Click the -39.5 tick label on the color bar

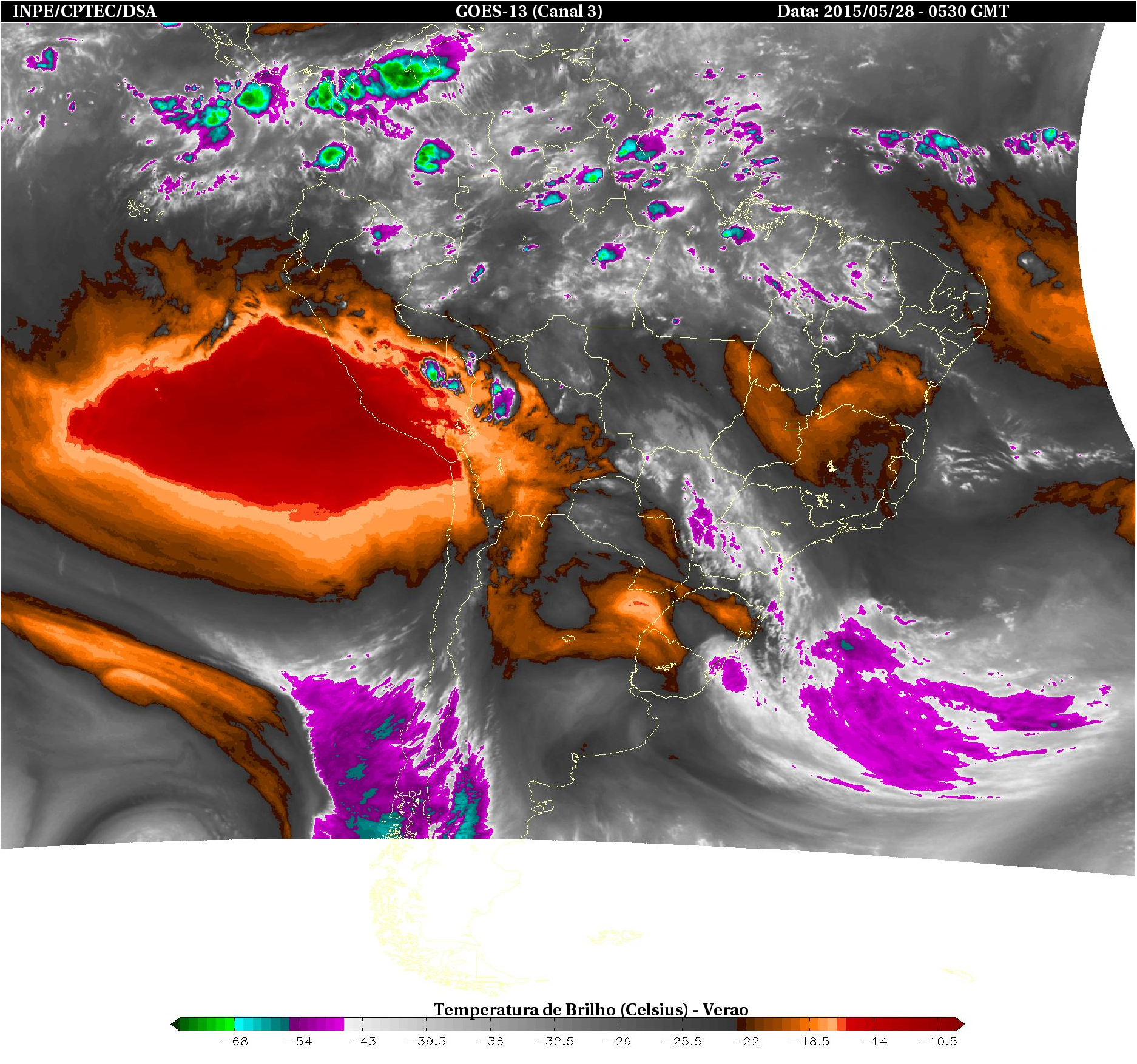pyautogui.click(x=427, y=1042)
